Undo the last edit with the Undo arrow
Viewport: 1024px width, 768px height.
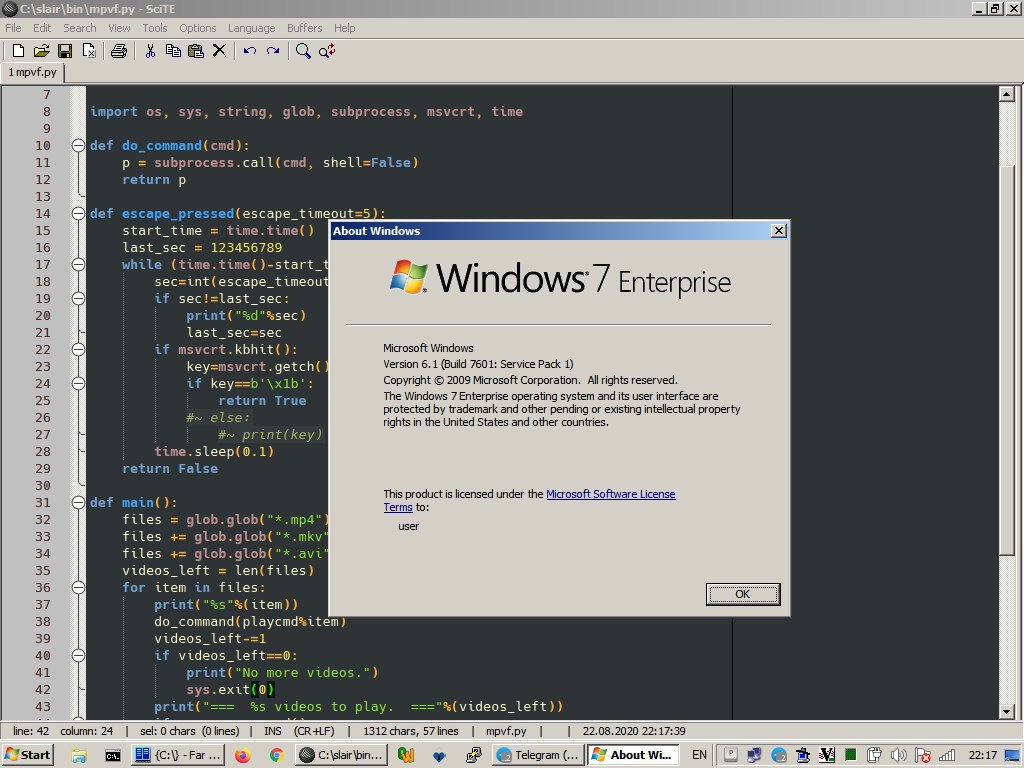point(249,51)
